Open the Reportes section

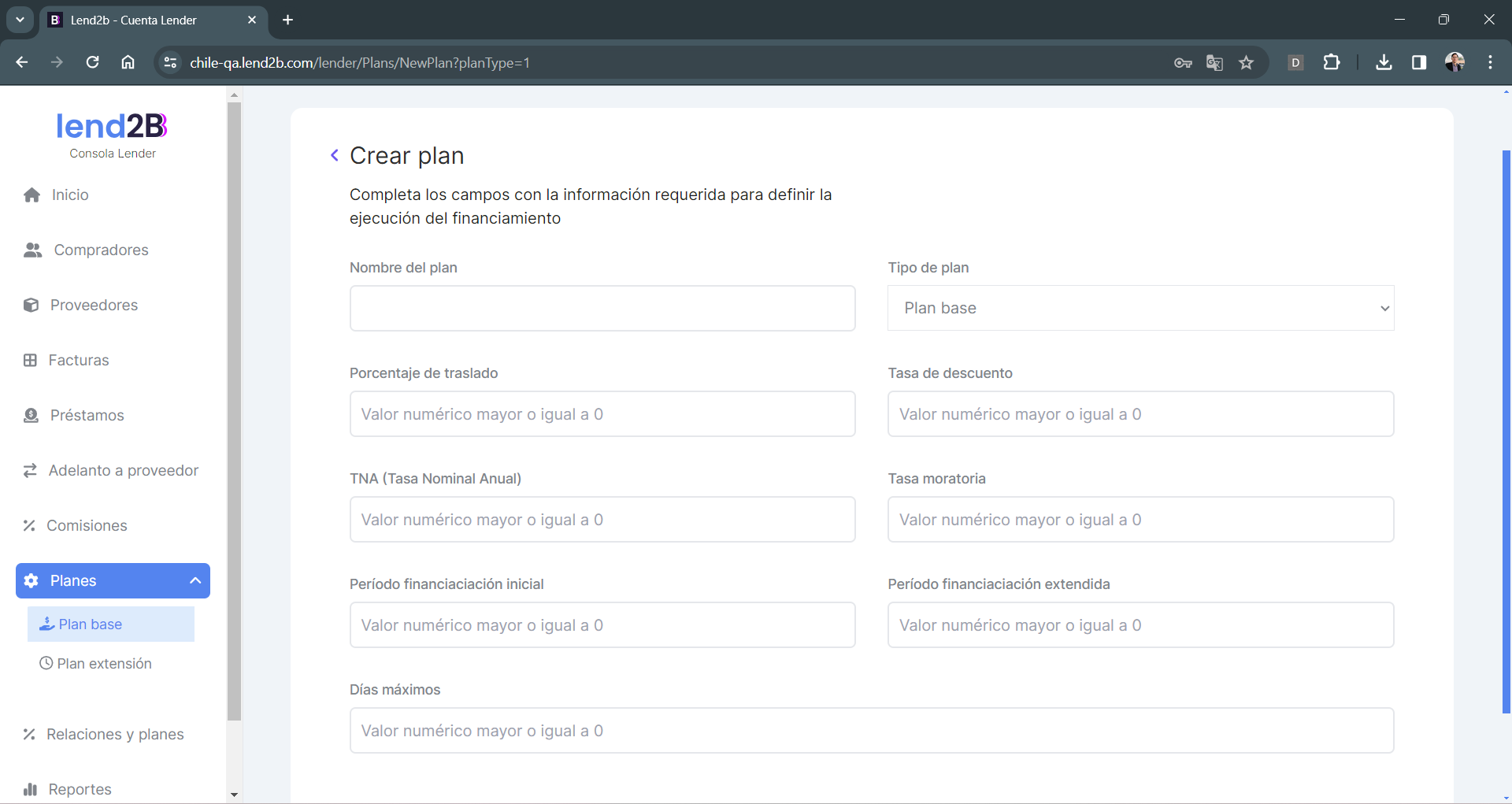[x=79, y=789]
